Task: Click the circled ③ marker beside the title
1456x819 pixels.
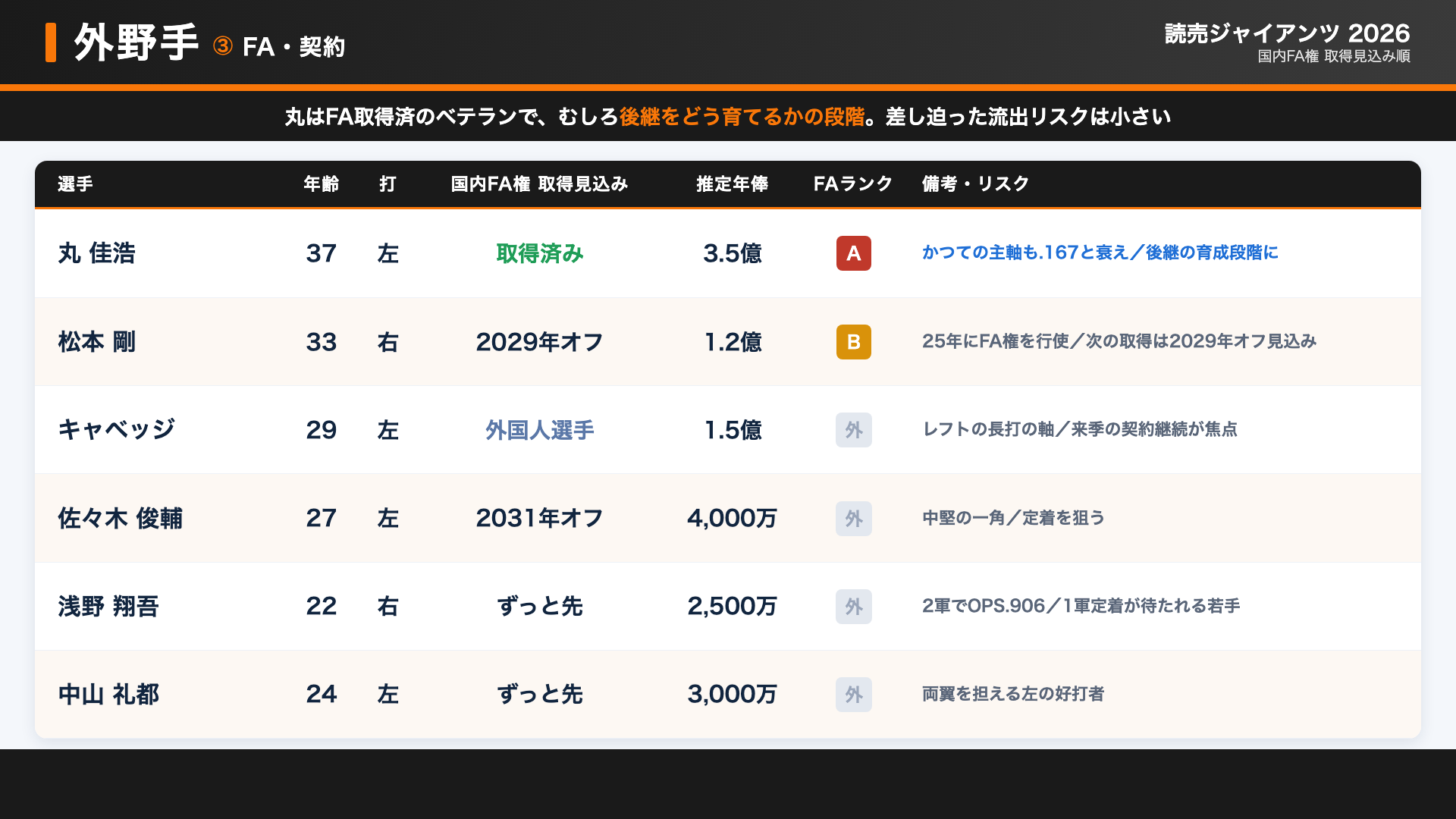Action: (223, 46)
